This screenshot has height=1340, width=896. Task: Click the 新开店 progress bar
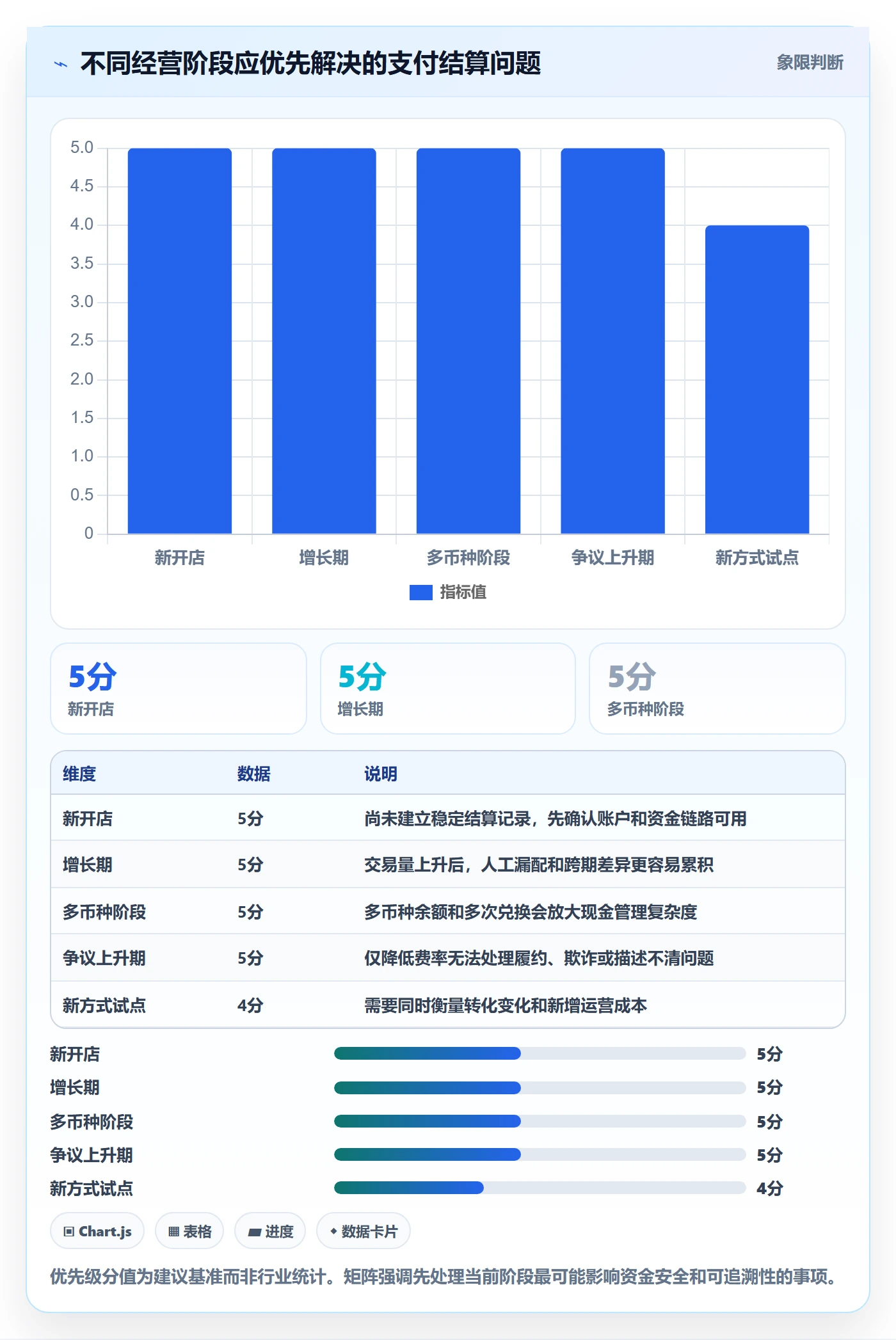[x=540, y=1053]
